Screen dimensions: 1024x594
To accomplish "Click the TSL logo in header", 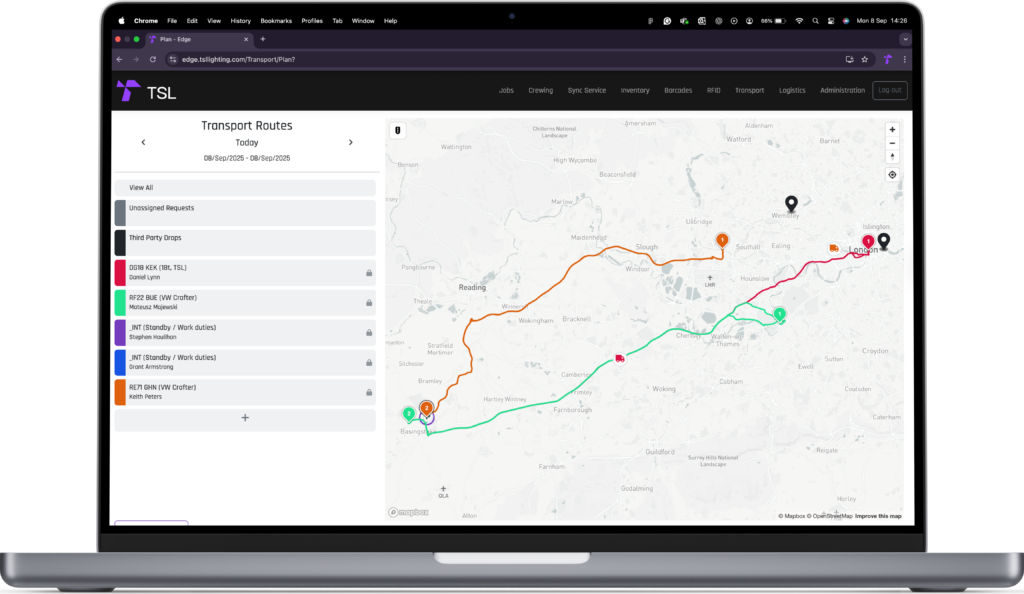I will tap(146, 92).
